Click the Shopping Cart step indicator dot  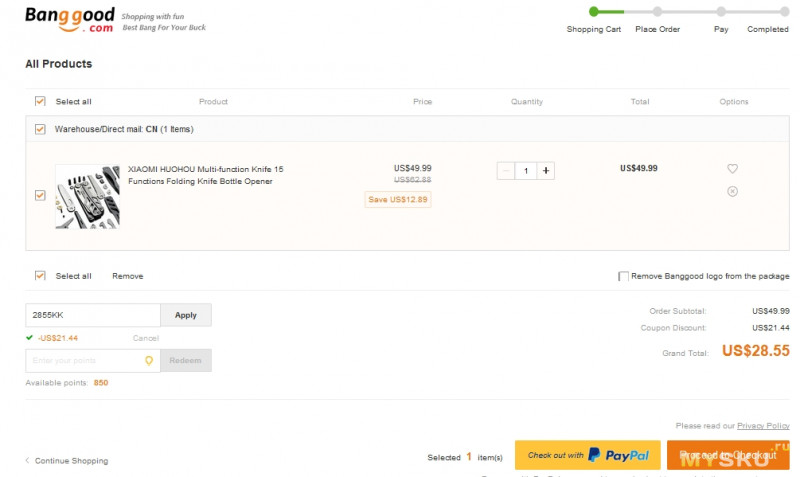(593, 11)
